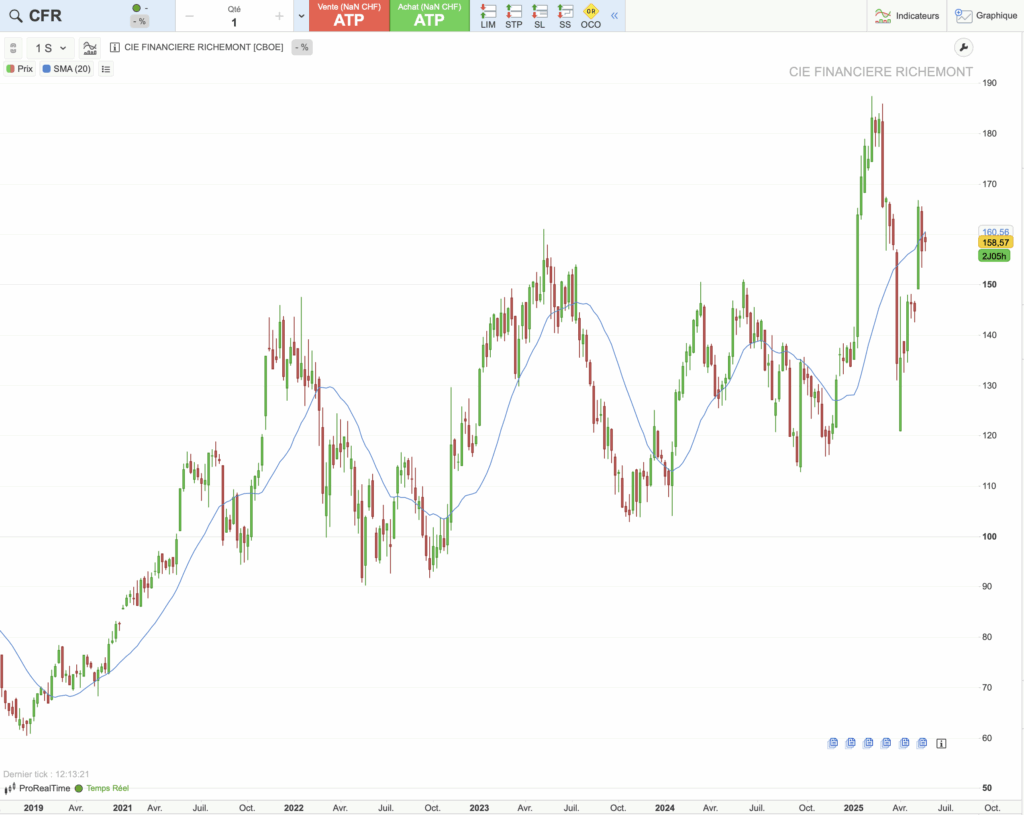Open the indicator list icon
Viewport: 1024px width, 815px height.
(106, 69)
